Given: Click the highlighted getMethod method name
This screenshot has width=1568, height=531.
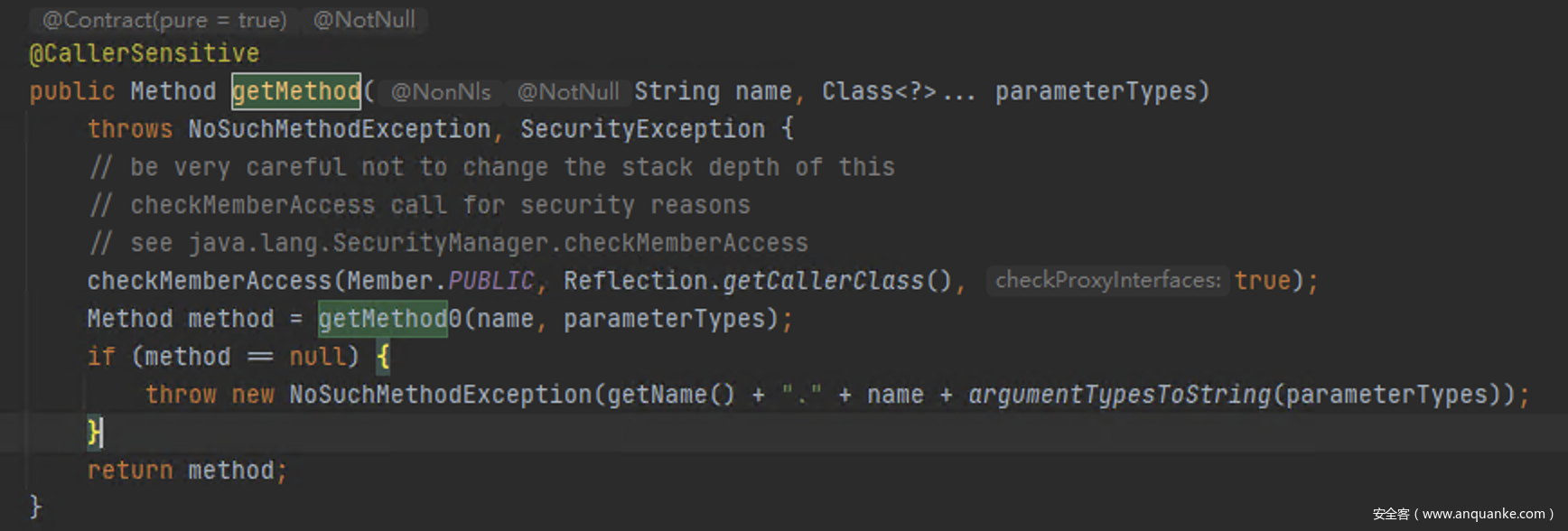Looking at the screenshot, I should coord(296,91).
